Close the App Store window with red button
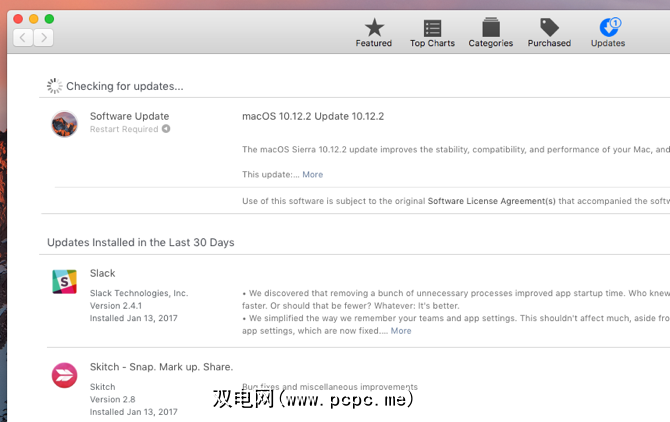The height and width of the screenshot is (422, 670). click(x=18, y=19)
